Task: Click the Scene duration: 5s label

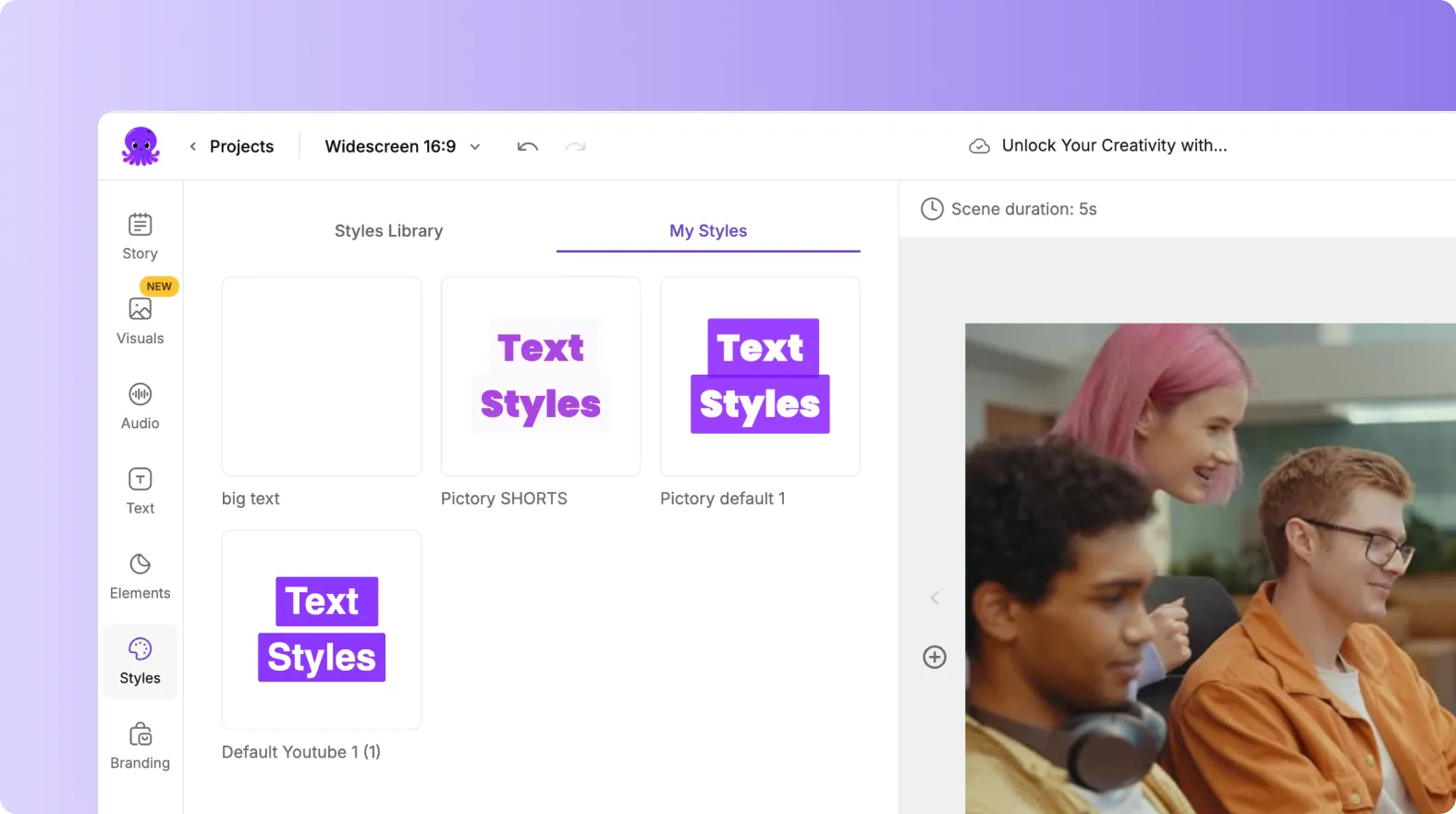Action: pos(1023,209)
